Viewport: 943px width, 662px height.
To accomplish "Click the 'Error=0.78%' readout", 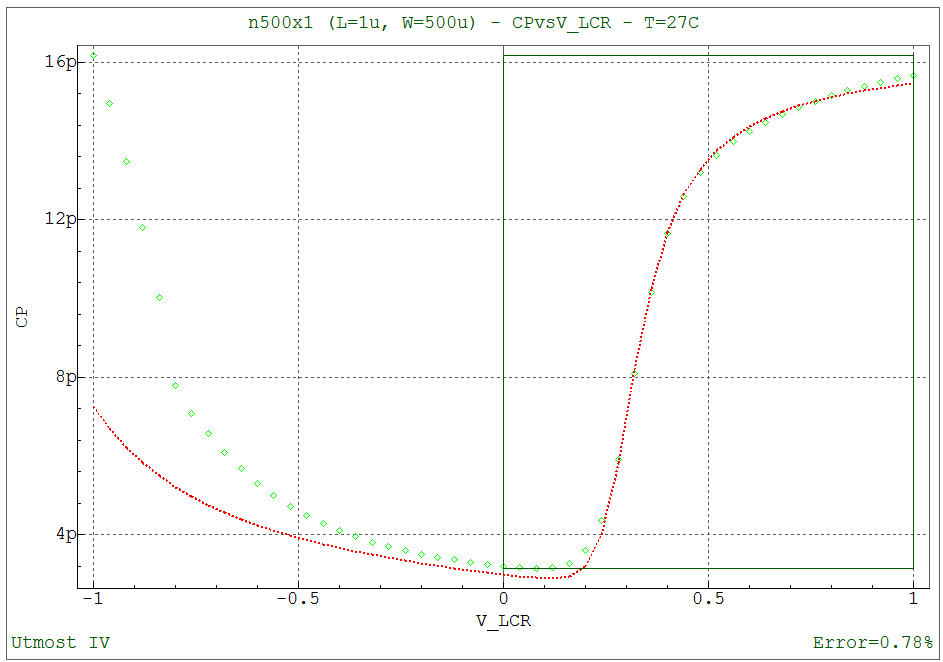I will pos(873,643).
